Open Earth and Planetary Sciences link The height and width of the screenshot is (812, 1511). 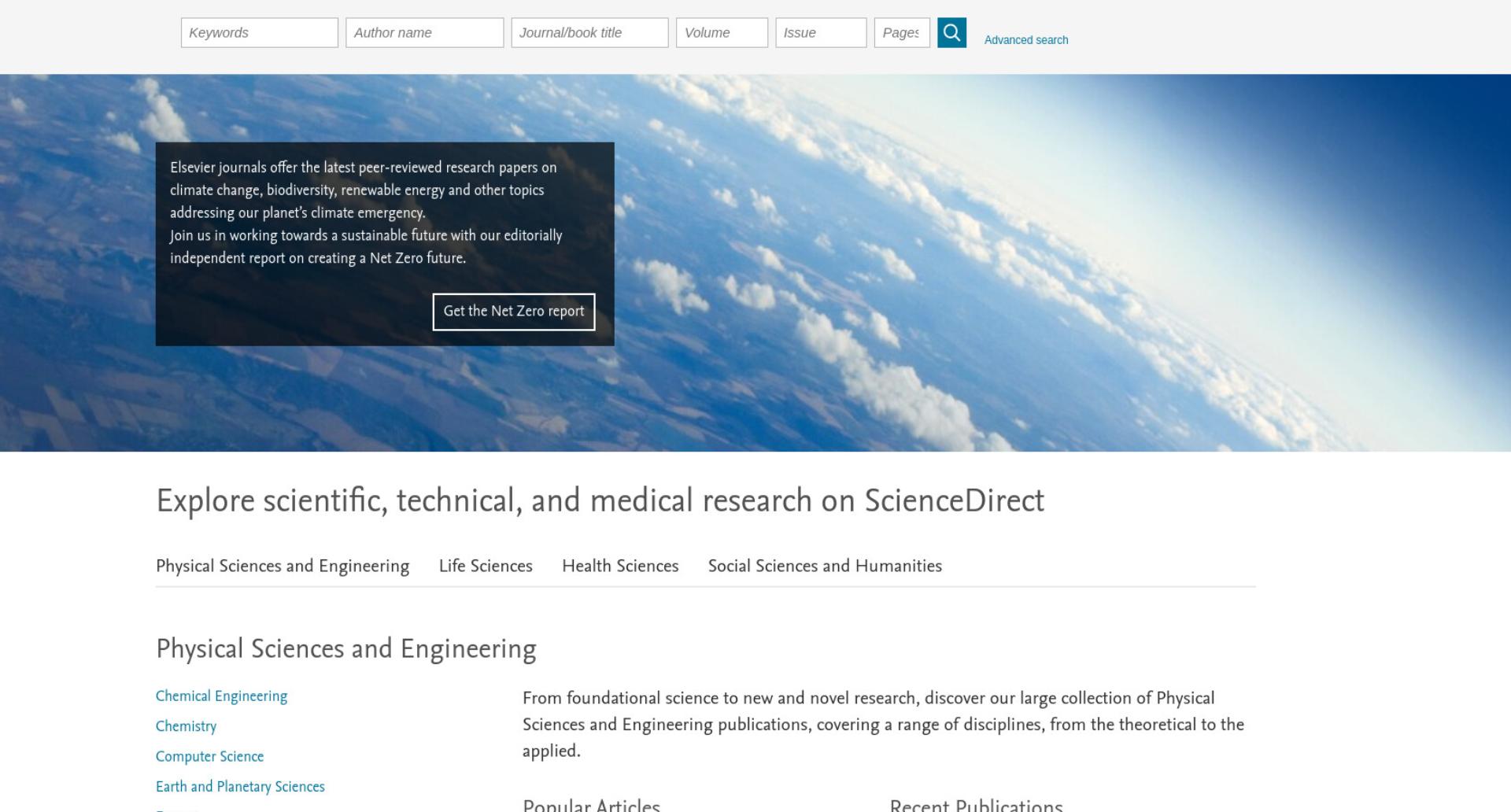click(x=240, y=787)
